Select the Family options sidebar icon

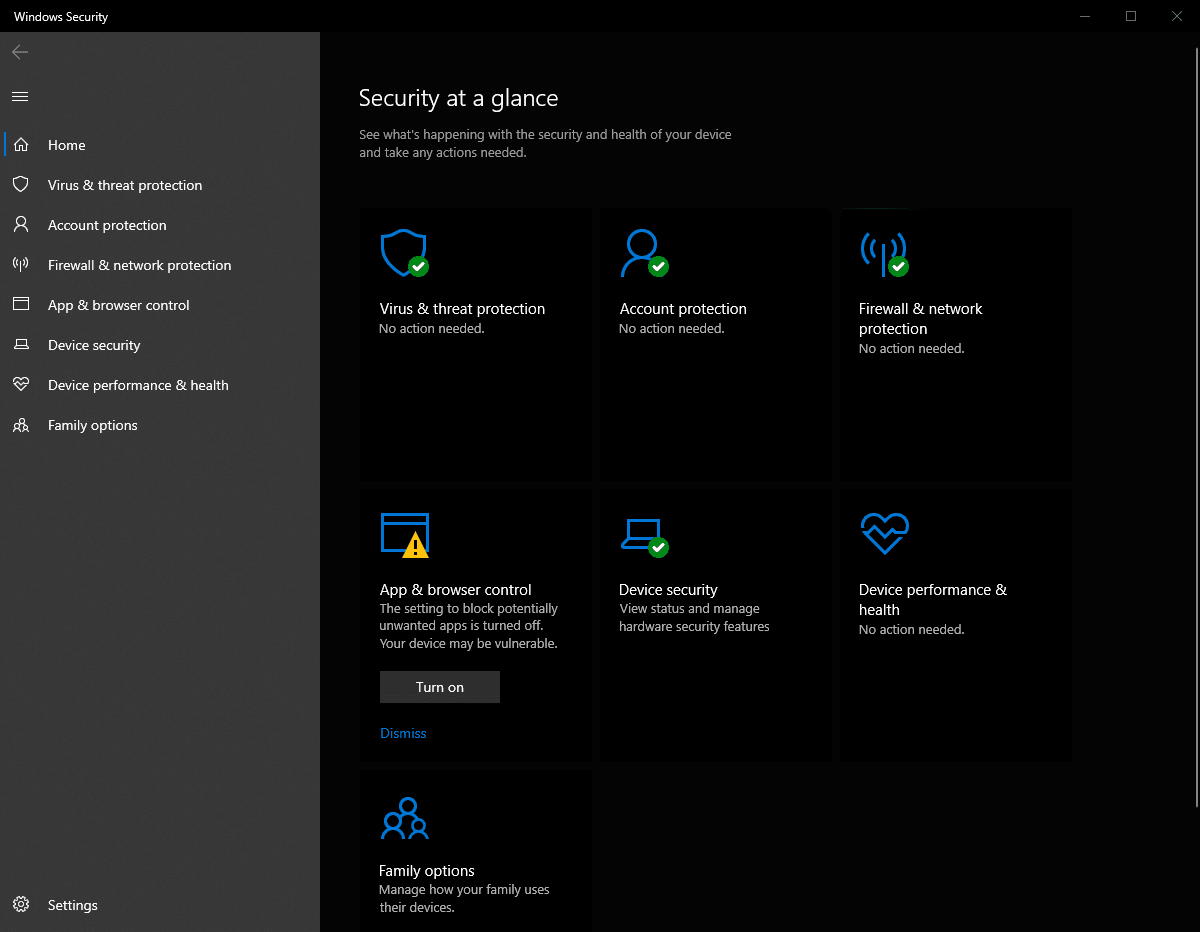(21, 425)
